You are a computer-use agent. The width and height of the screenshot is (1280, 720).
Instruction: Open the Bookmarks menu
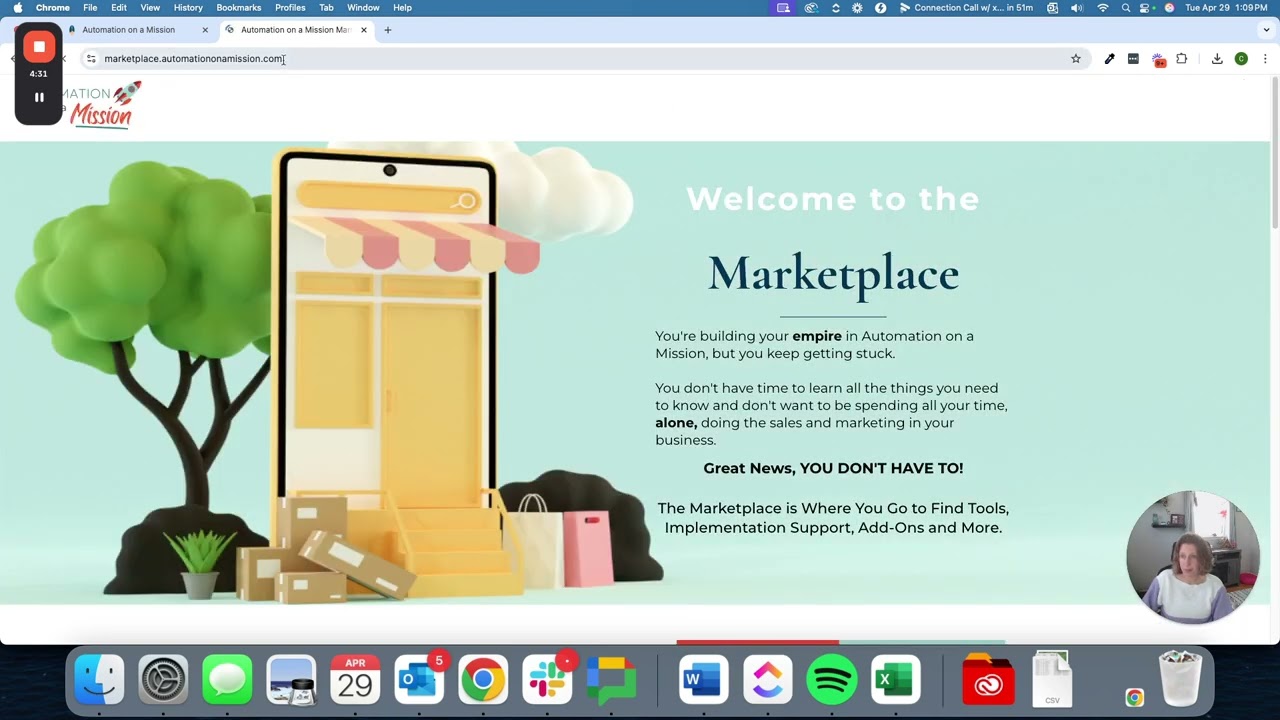click(239, 8)
